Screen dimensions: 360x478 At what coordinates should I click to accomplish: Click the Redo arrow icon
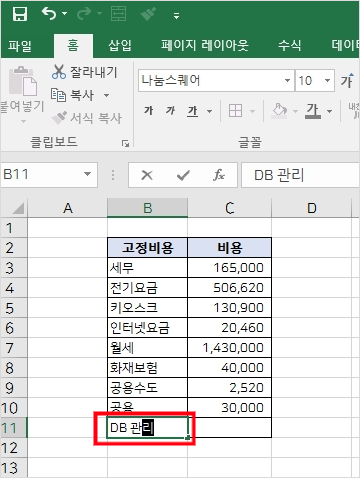click(x=84, y=13)
